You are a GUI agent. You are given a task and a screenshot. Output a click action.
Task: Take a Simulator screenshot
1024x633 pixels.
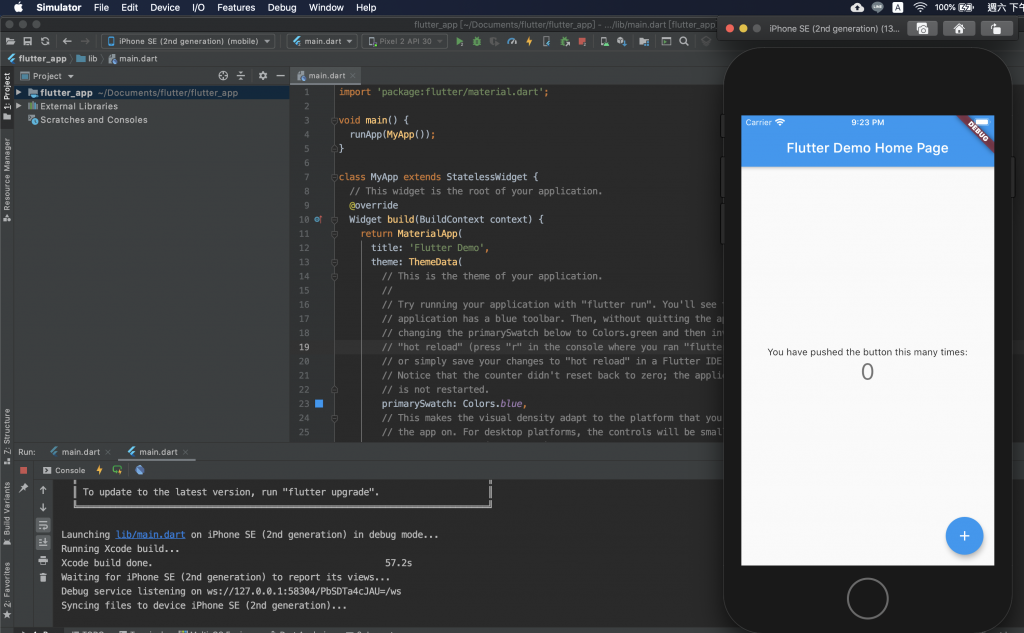click(922, 29)
